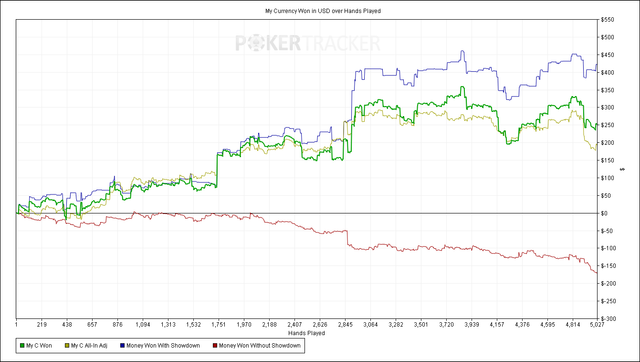
Task: Select the 'My C All-In Adj' legend label
Action: pos(89,346)
